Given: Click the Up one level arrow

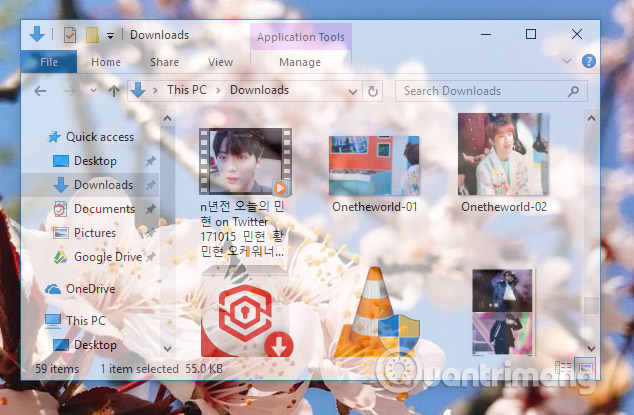Looking at the screenshot, I should coord(114,91).
